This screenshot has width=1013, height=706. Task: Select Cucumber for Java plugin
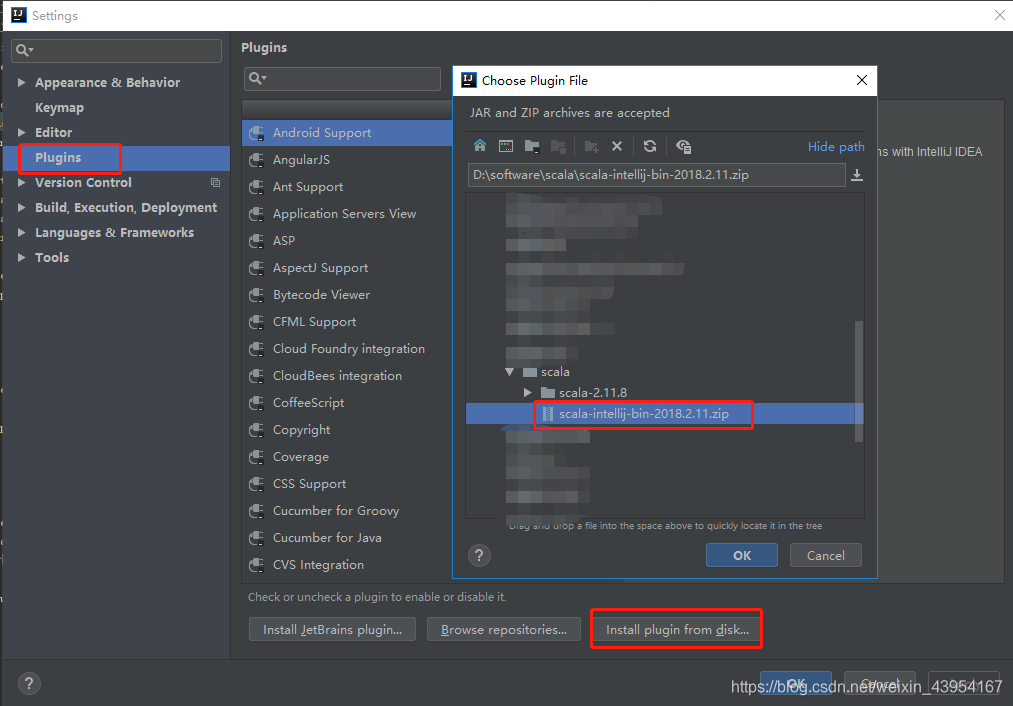pos(348,538)
